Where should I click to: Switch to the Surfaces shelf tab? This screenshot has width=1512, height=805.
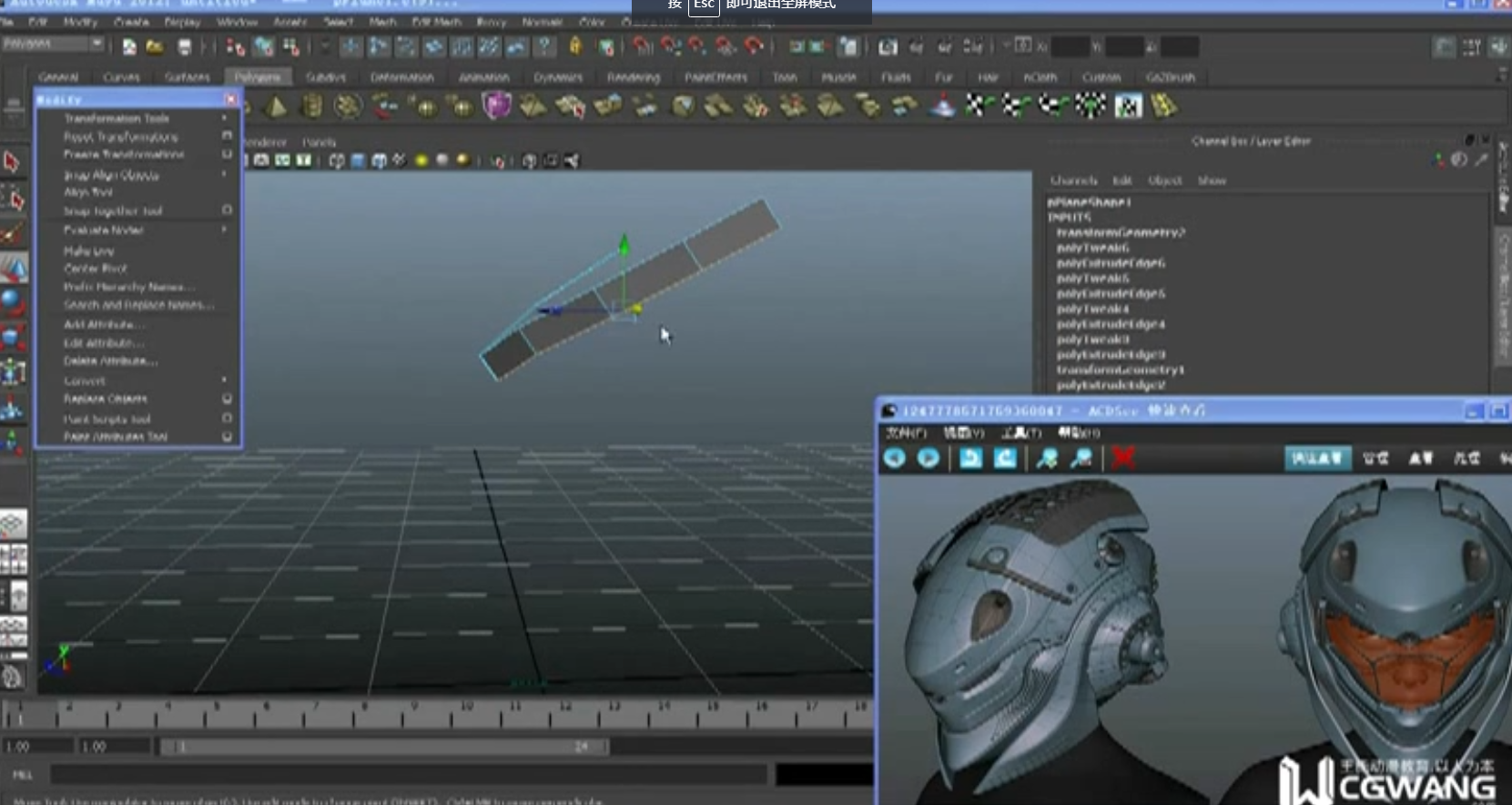(x=188, y=77)
